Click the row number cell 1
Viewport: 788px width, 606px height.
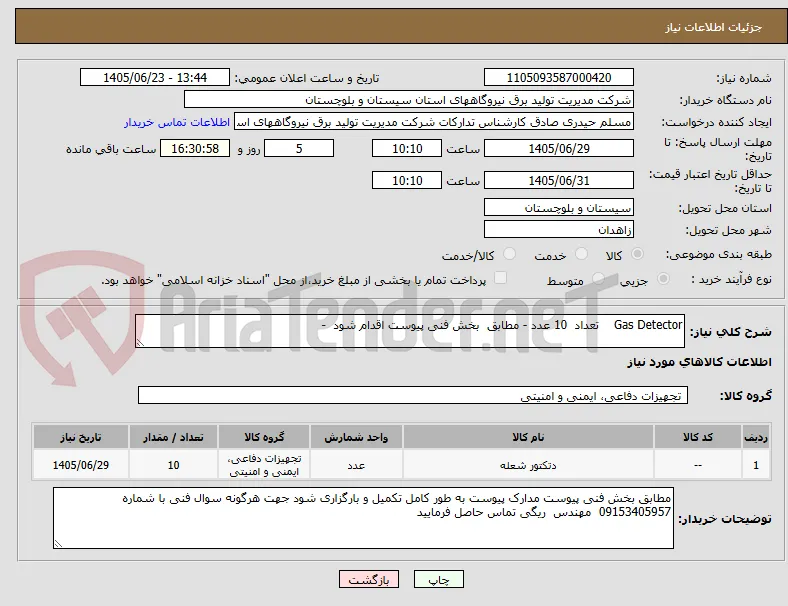(756, 465)
